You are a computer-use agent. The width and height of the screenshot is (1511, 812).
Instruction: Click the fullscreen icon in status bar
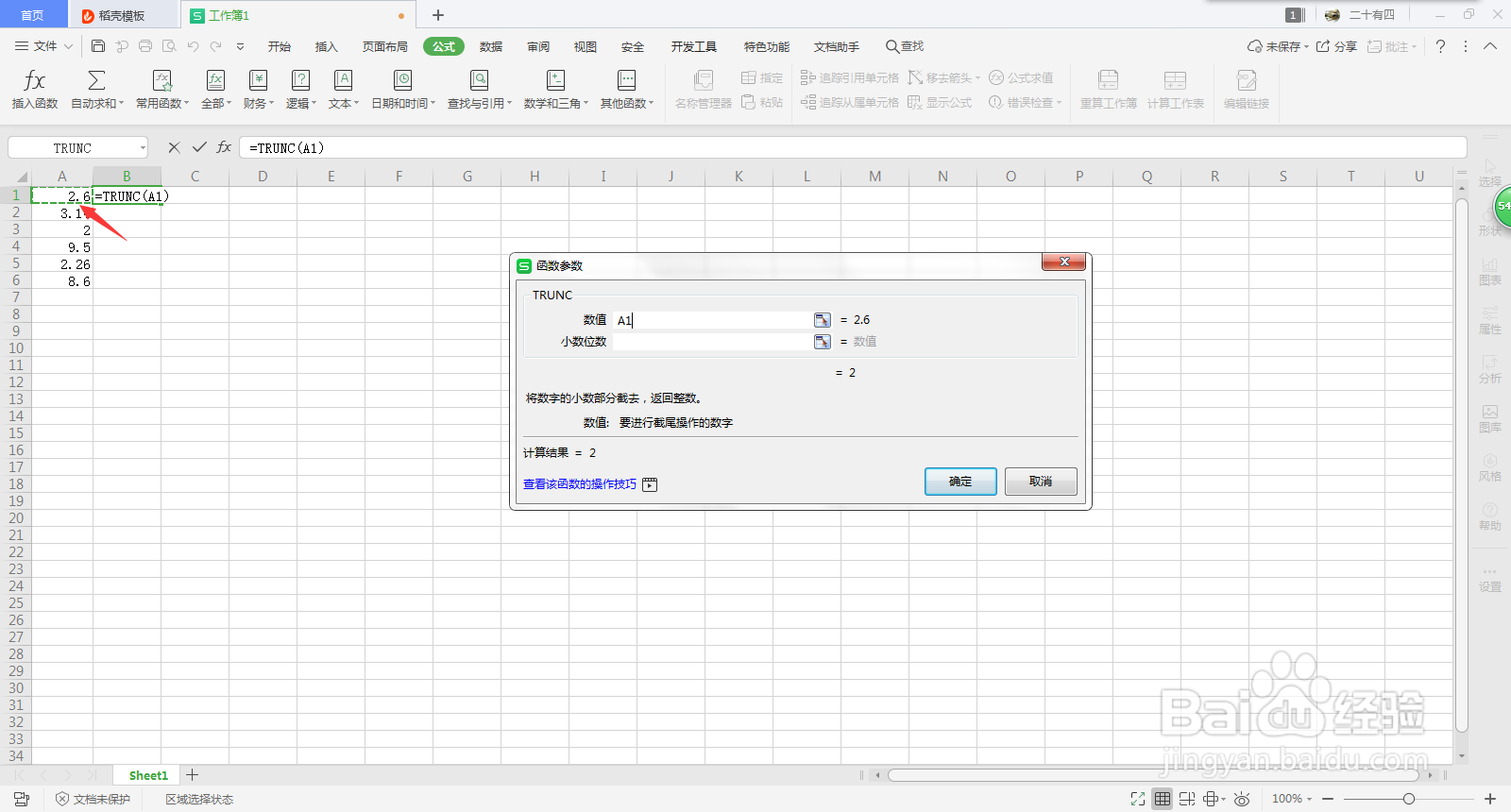pyautogui.click(x=1138, y=799)
